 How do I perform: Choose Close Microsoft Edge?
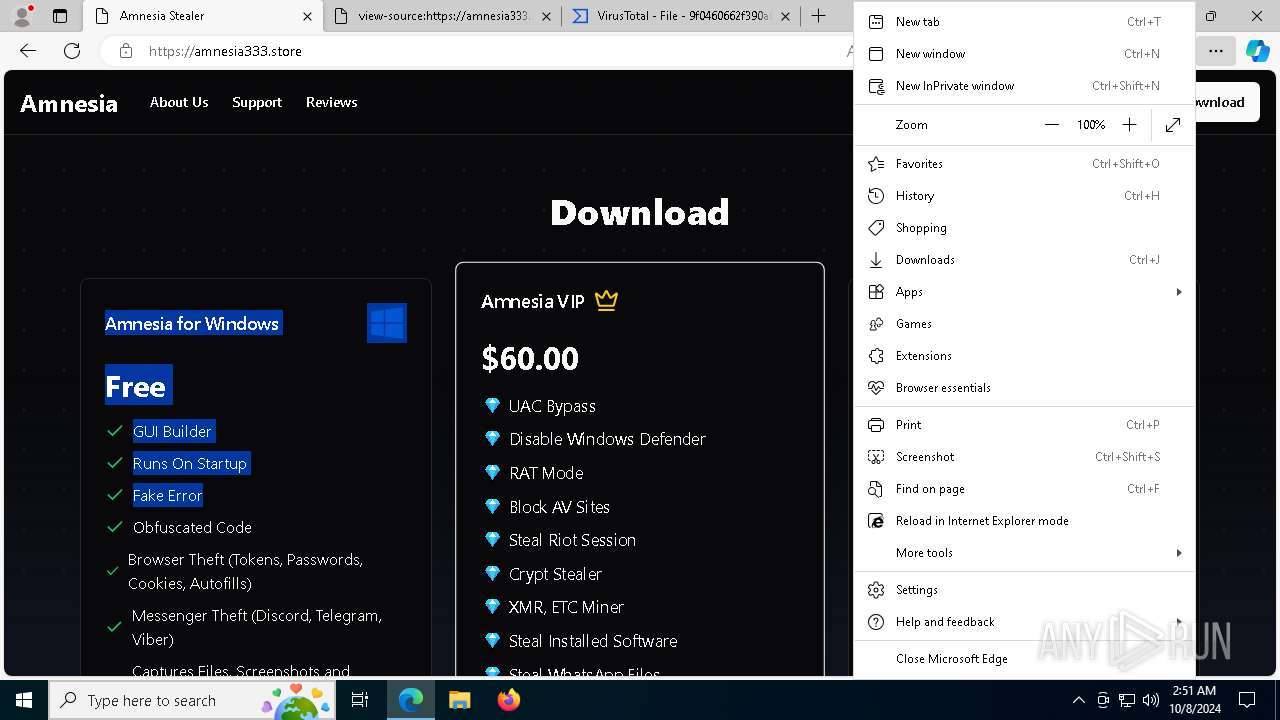pyautogui.click(x=1024, y=659)
